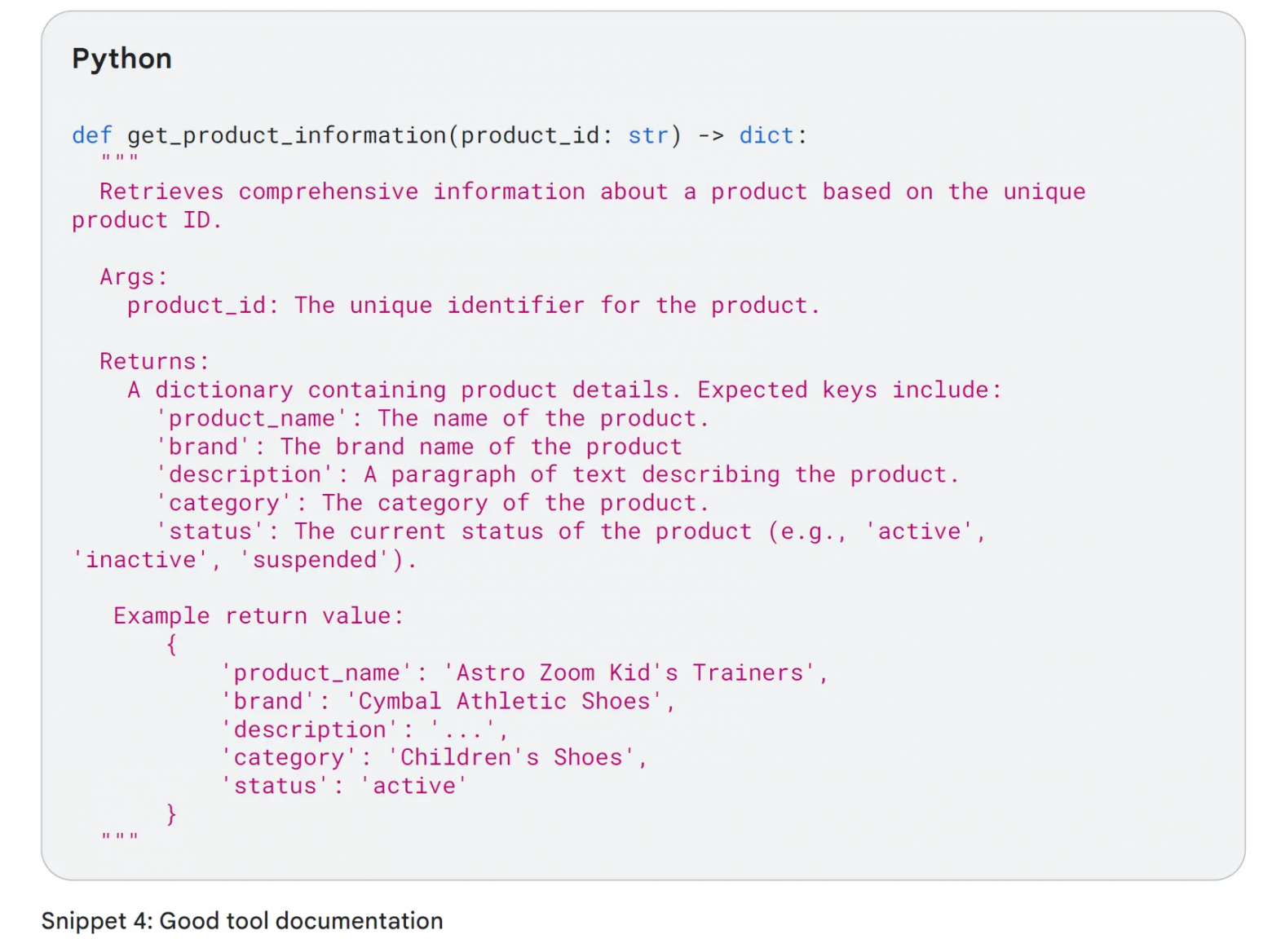This screenshot has width=1272, height=952.
Task: Click the "dict" return type annotation
Action: coord(766,135)
